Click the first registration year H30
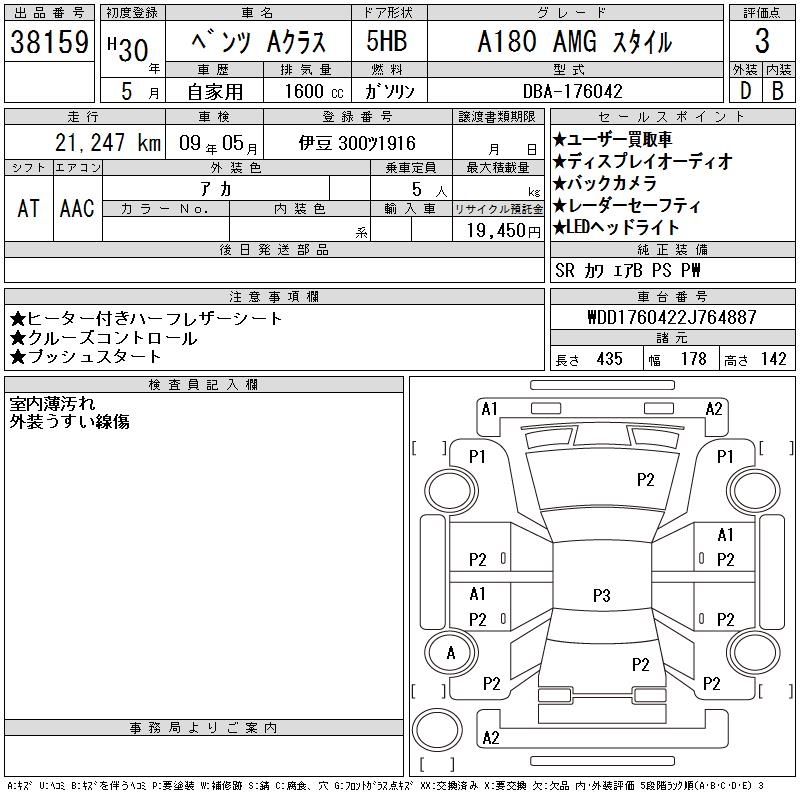The image size is (800, 800). pos(128,50)
